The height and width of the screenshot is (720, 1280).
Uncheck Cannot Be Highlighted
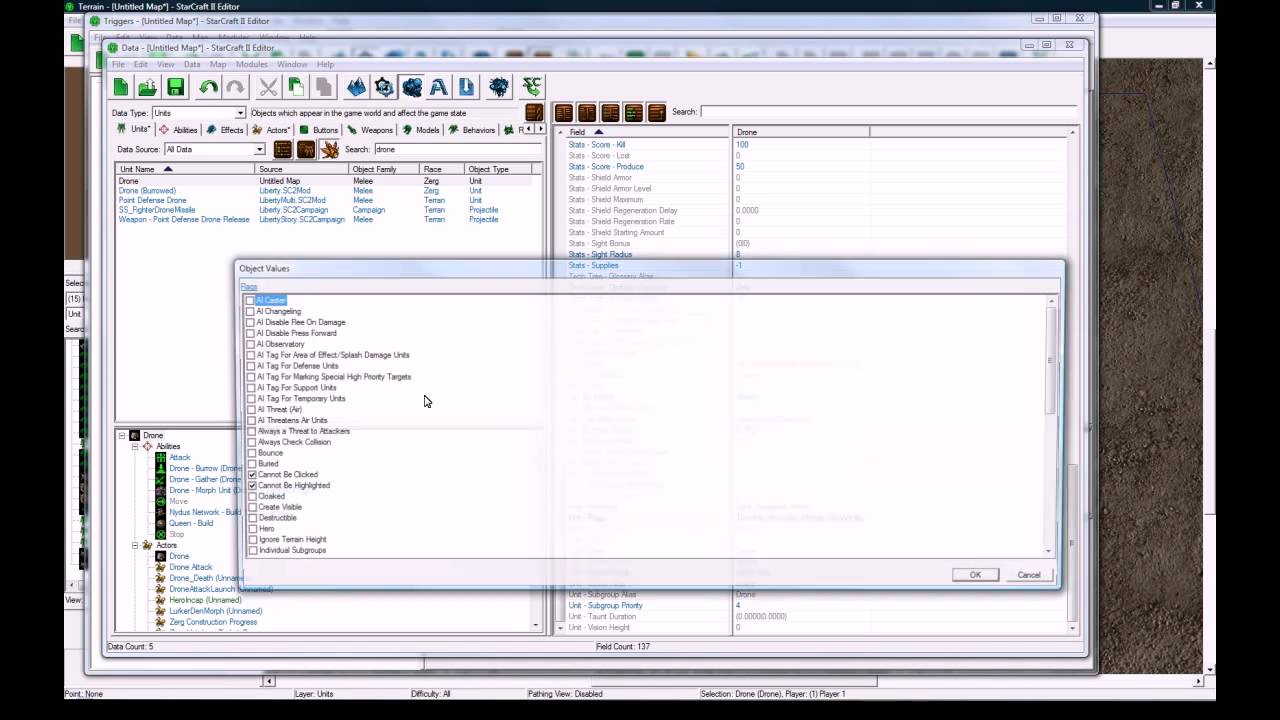coord(252,485)
